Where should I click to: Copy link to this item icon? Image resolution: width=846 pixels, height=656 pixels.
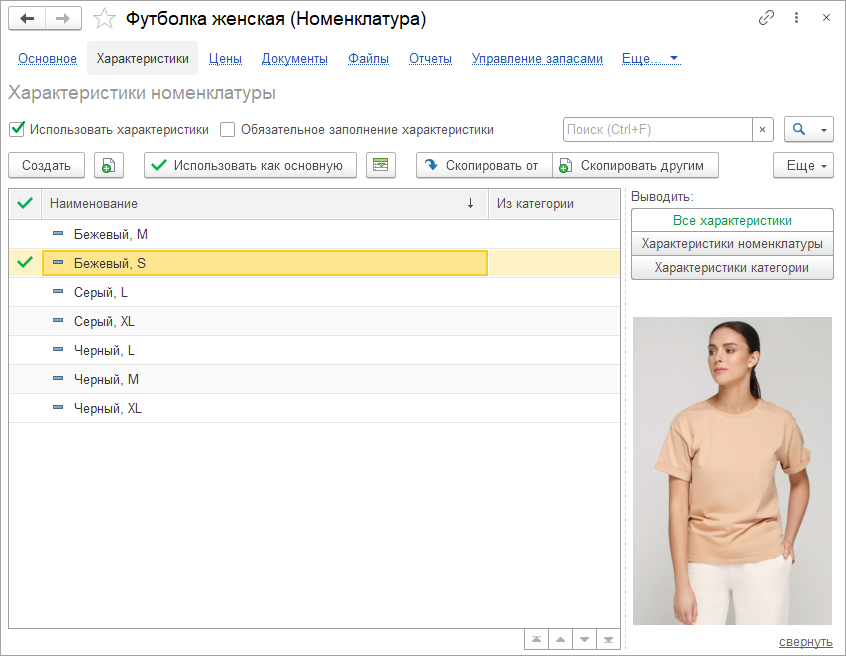(767, 18)
